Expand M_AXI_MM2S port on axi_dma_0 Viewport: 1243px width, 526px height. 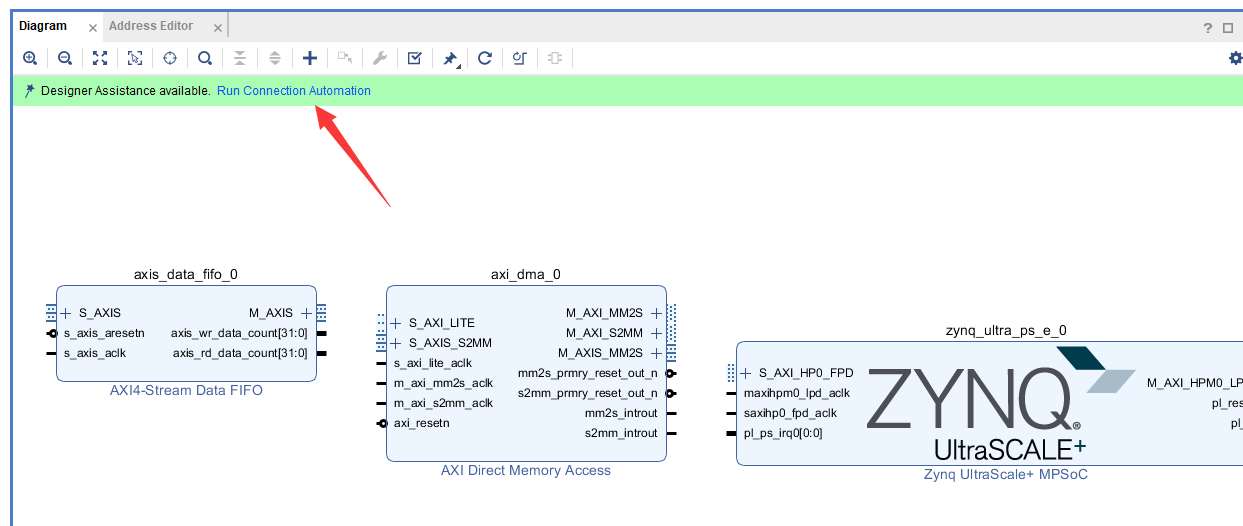656,313
